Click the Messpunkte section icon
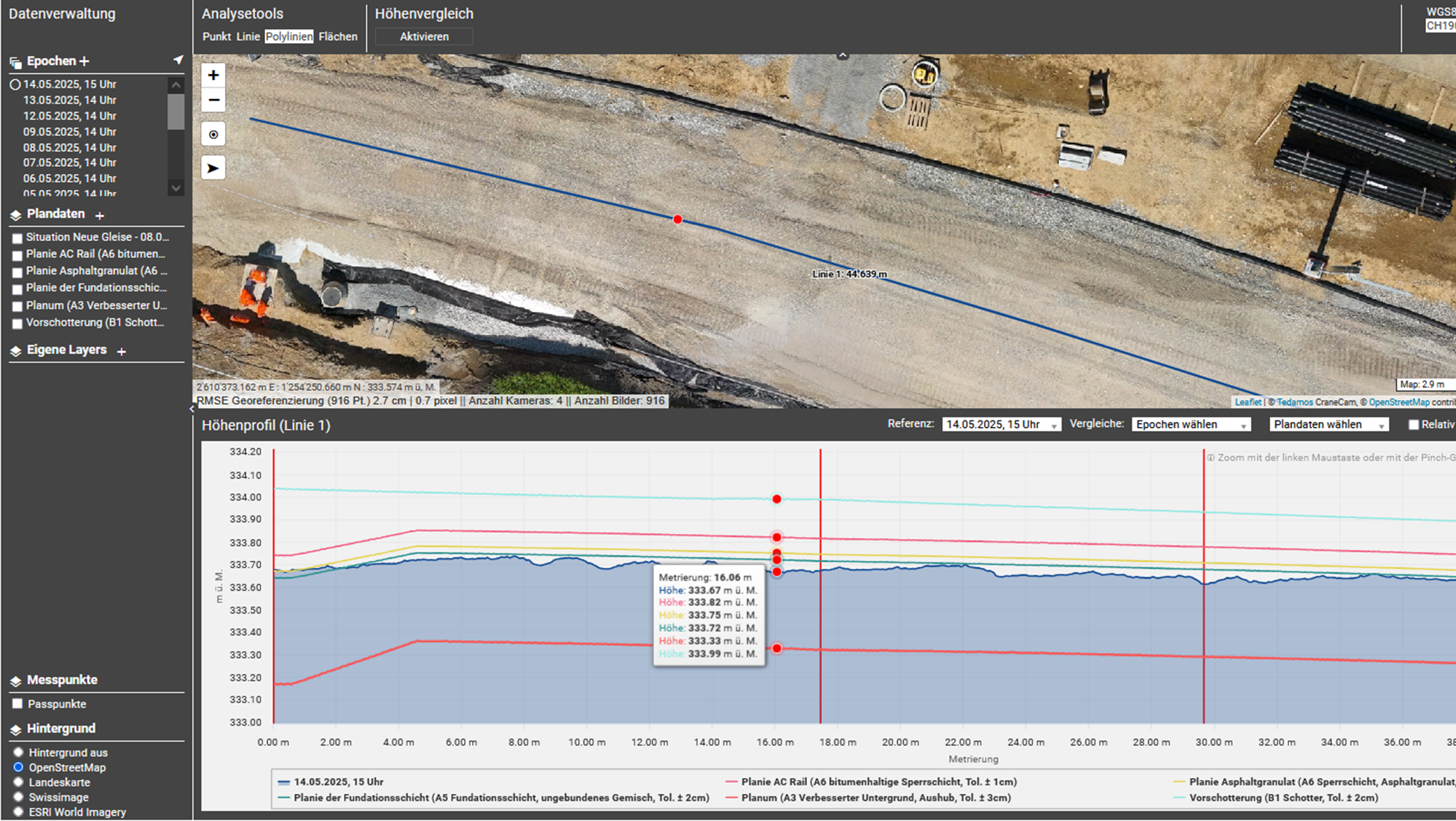The image size is (1456, 821). tap(15, 680)
